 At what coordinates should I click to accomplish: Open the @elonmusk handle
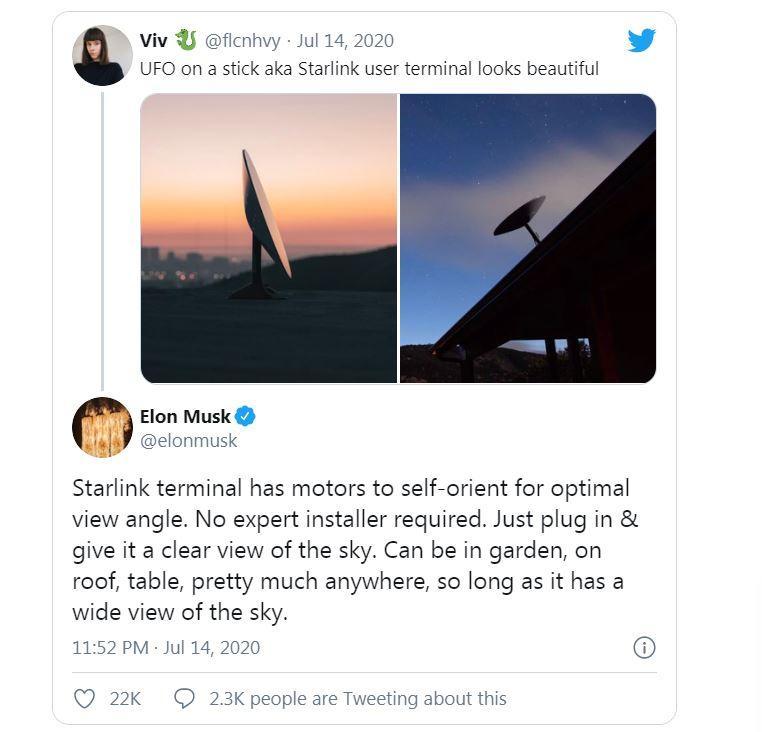189,440
